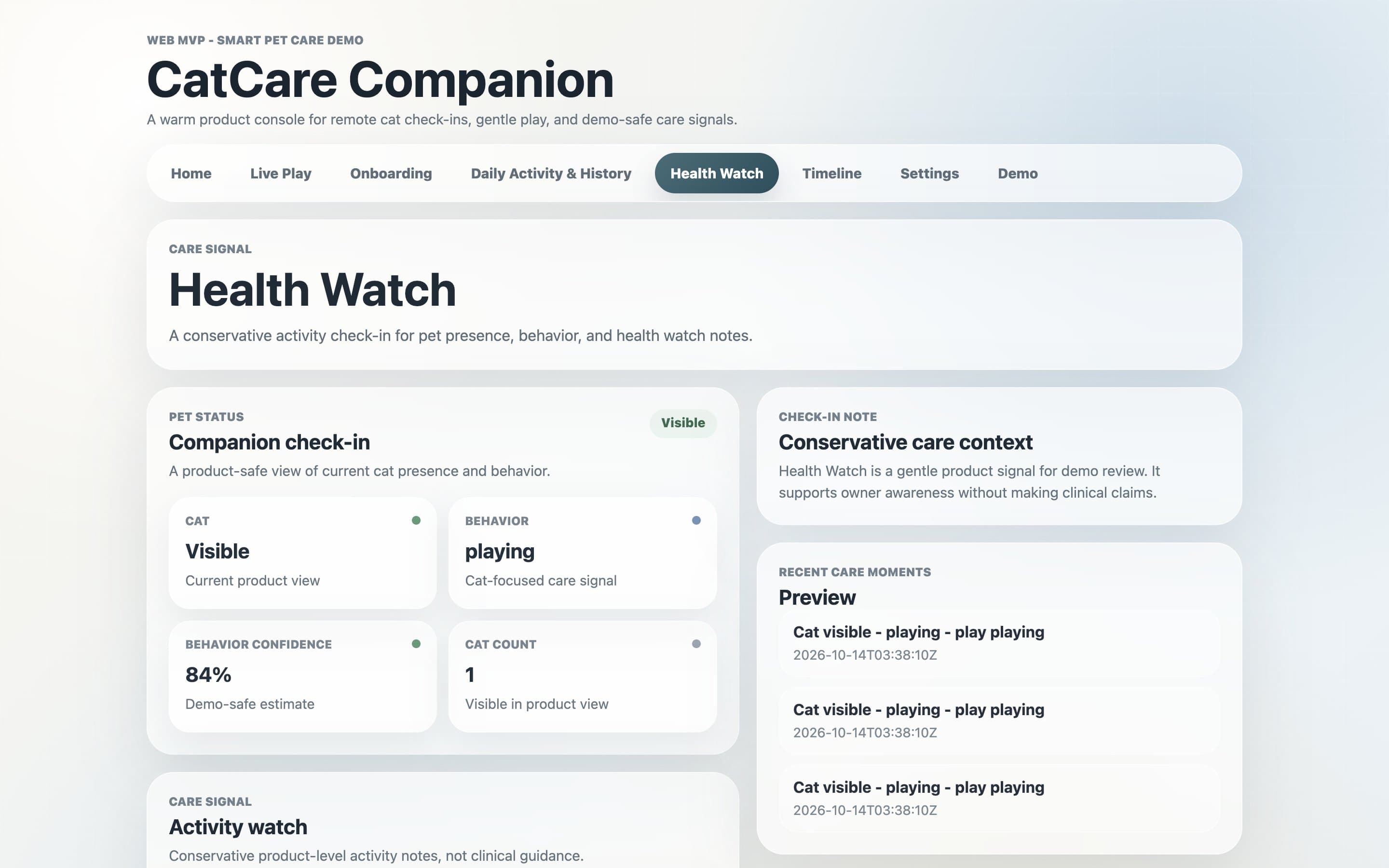Switch to the Live Play tab

(x=281, y=174)
